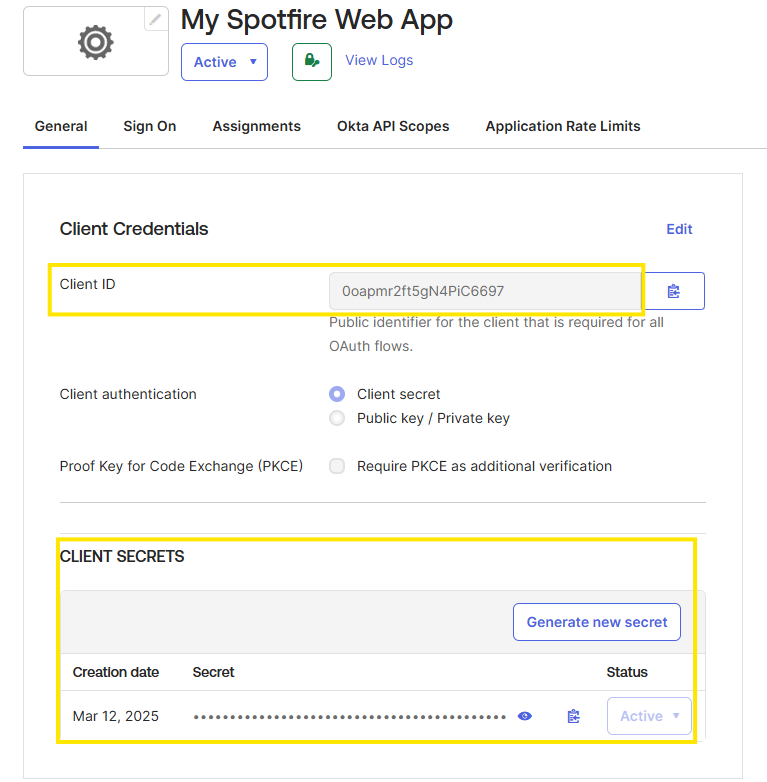767x782 pixels.
Task: Open the secret's Active status dropdown
Action: (649, 716)
